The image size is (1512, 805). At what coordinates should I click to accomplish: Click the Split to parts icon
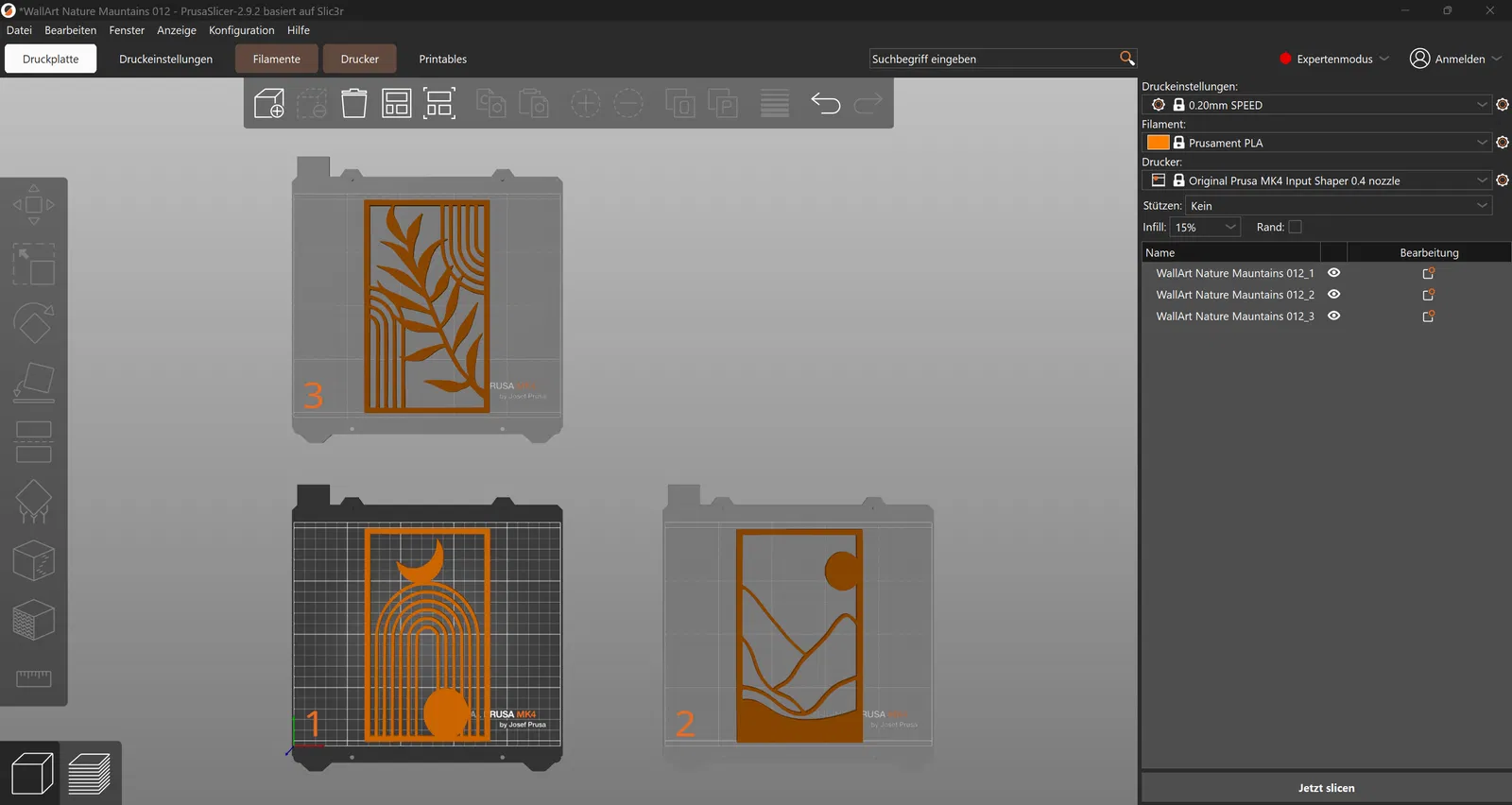723,103
